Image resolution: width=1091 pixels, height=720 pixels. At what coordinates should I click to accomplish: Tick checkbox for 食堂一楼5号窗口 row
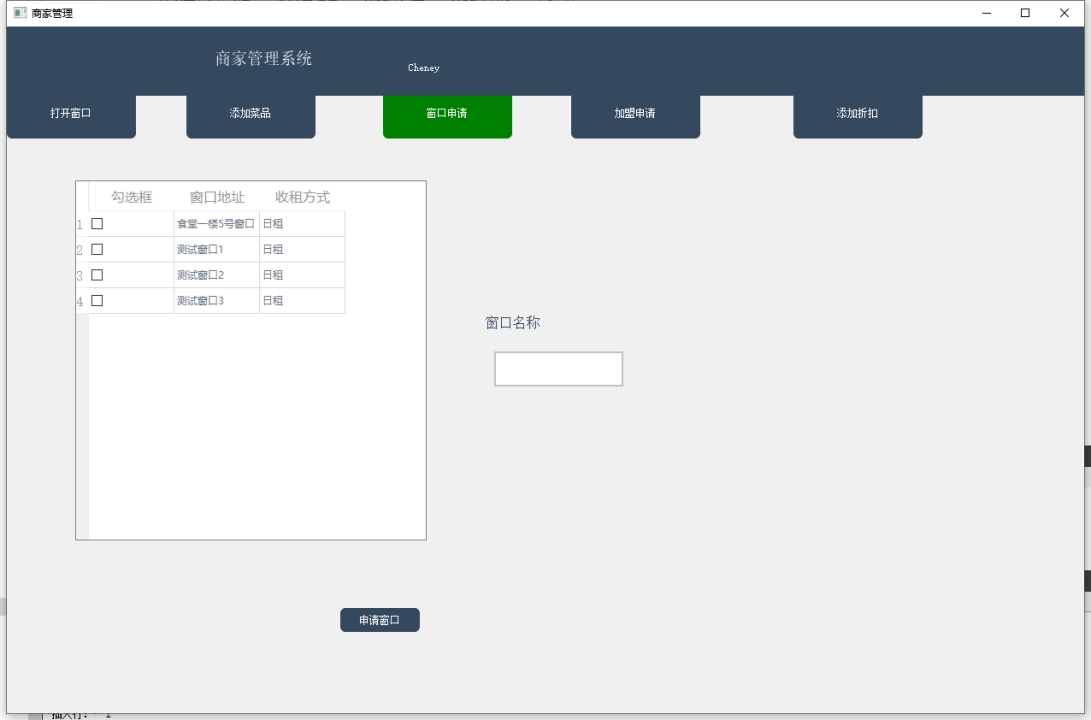97,223
